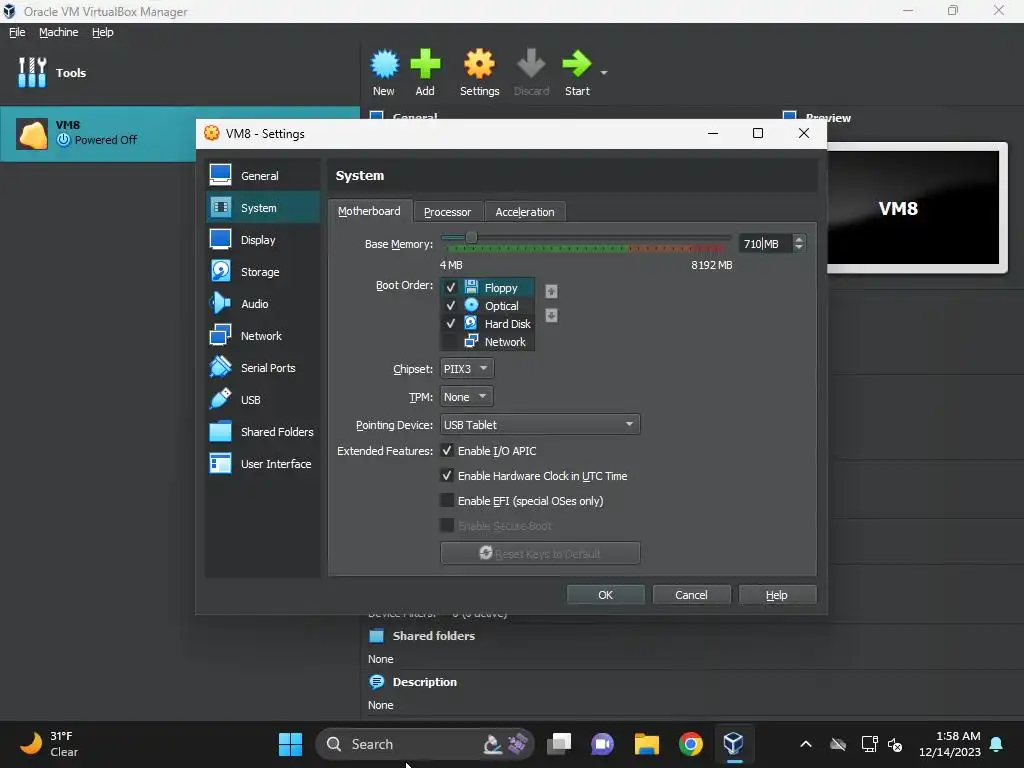This screenshot has height=768, width=1024.
Task: Open File Explorer from taskbar
Action: click(x=647, y=744)
